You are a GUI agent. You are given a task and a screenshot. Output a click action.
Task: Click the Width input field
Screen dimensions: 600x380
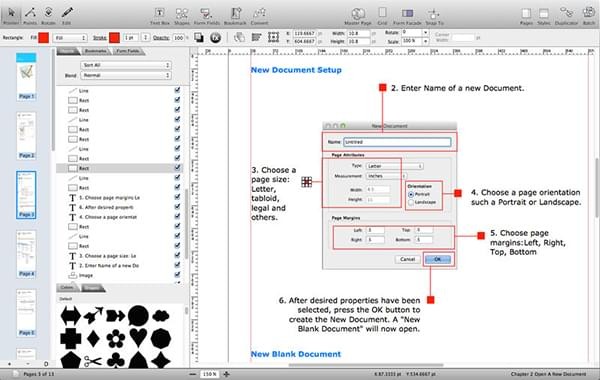(359, 33)
